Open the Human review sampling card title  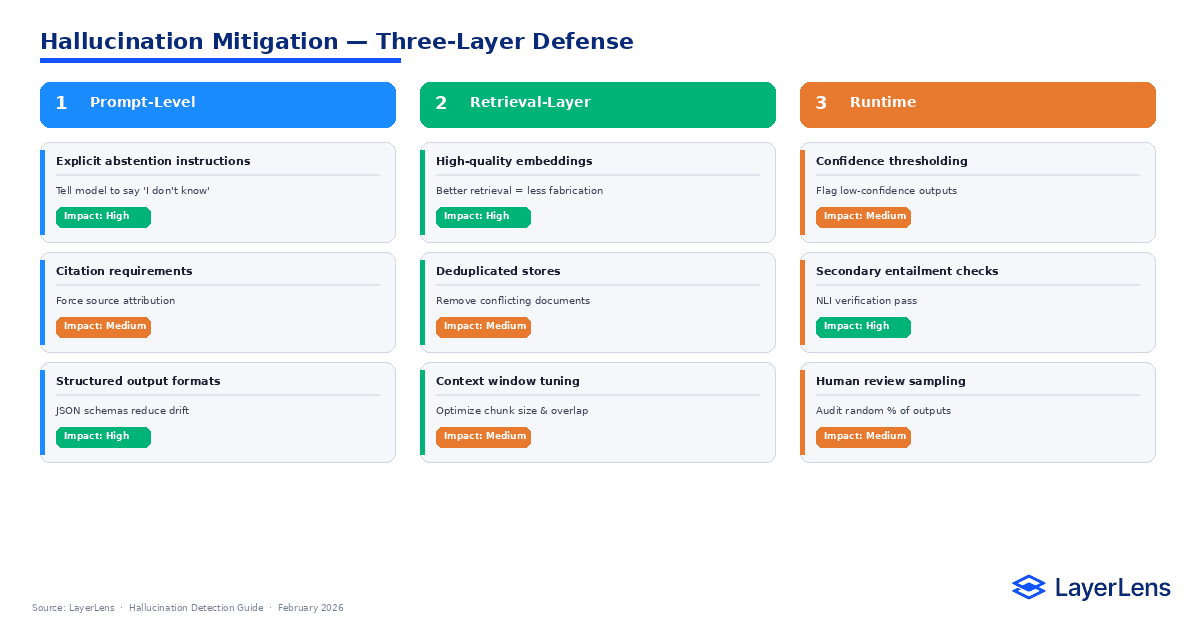click(x=891, y=381)
